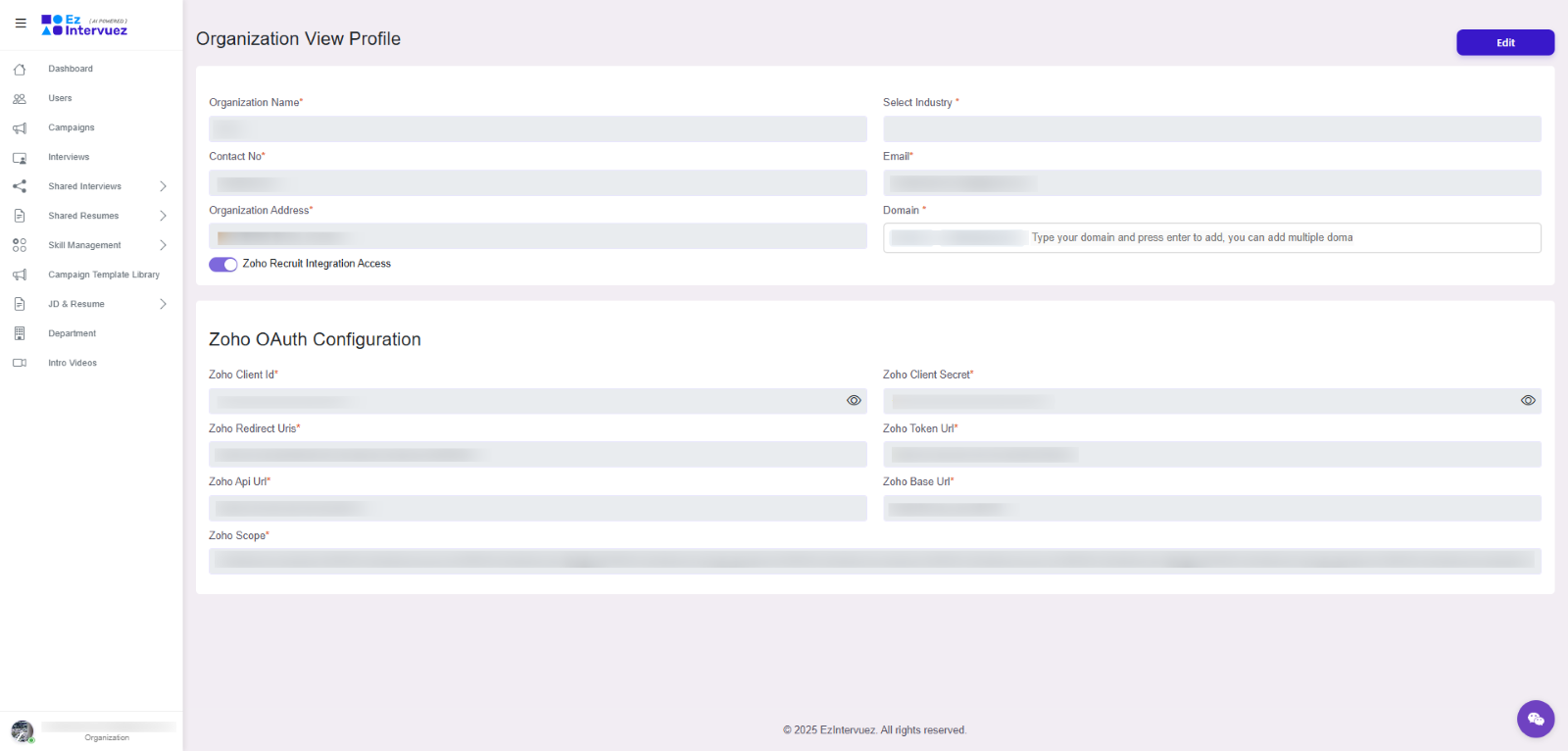Open Campaign Template Library menu item
The image size is (1568, 751).
coord(103,275)
